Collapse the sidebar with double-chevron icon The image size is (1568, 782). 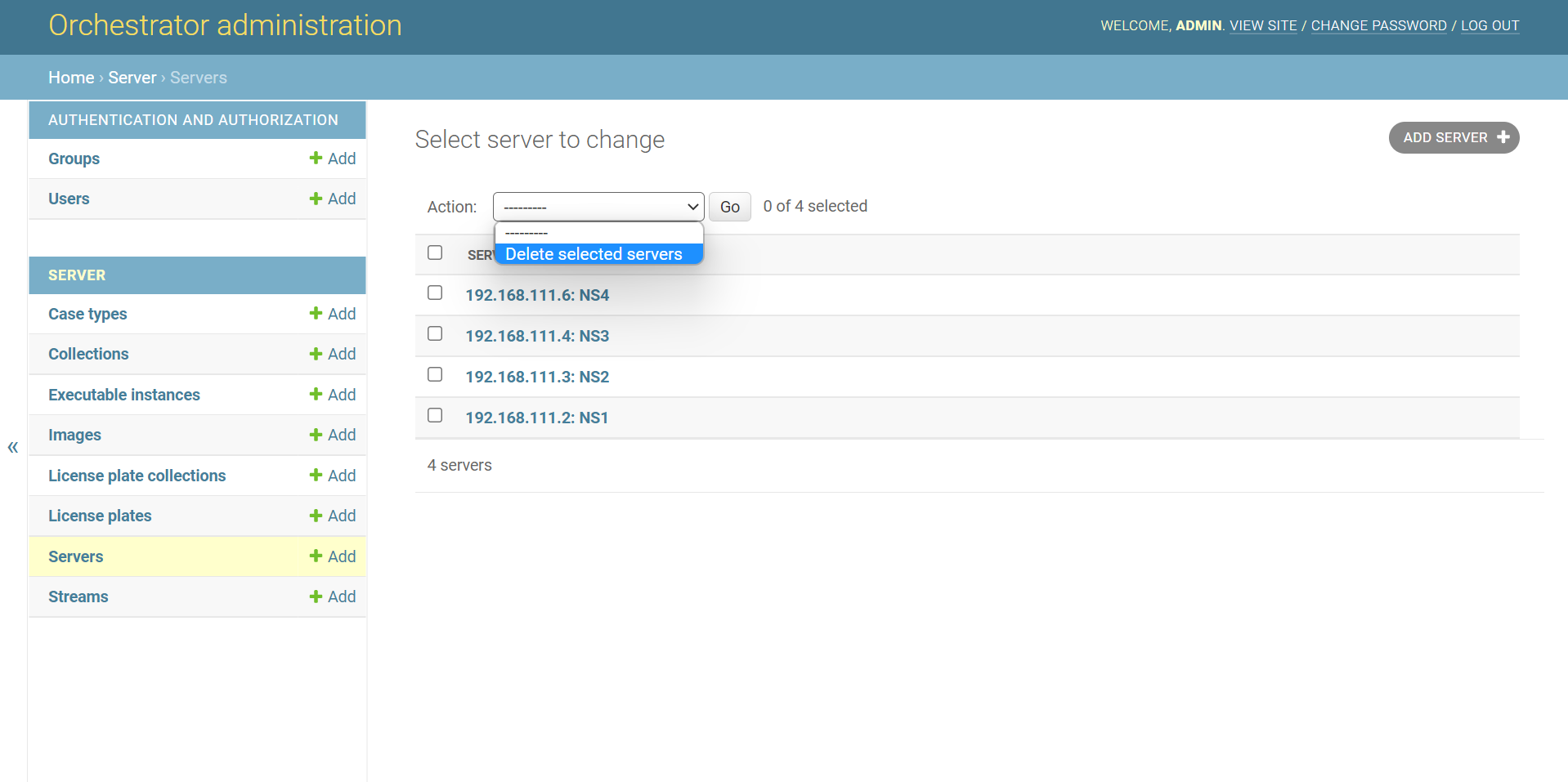tap(13, 447)
